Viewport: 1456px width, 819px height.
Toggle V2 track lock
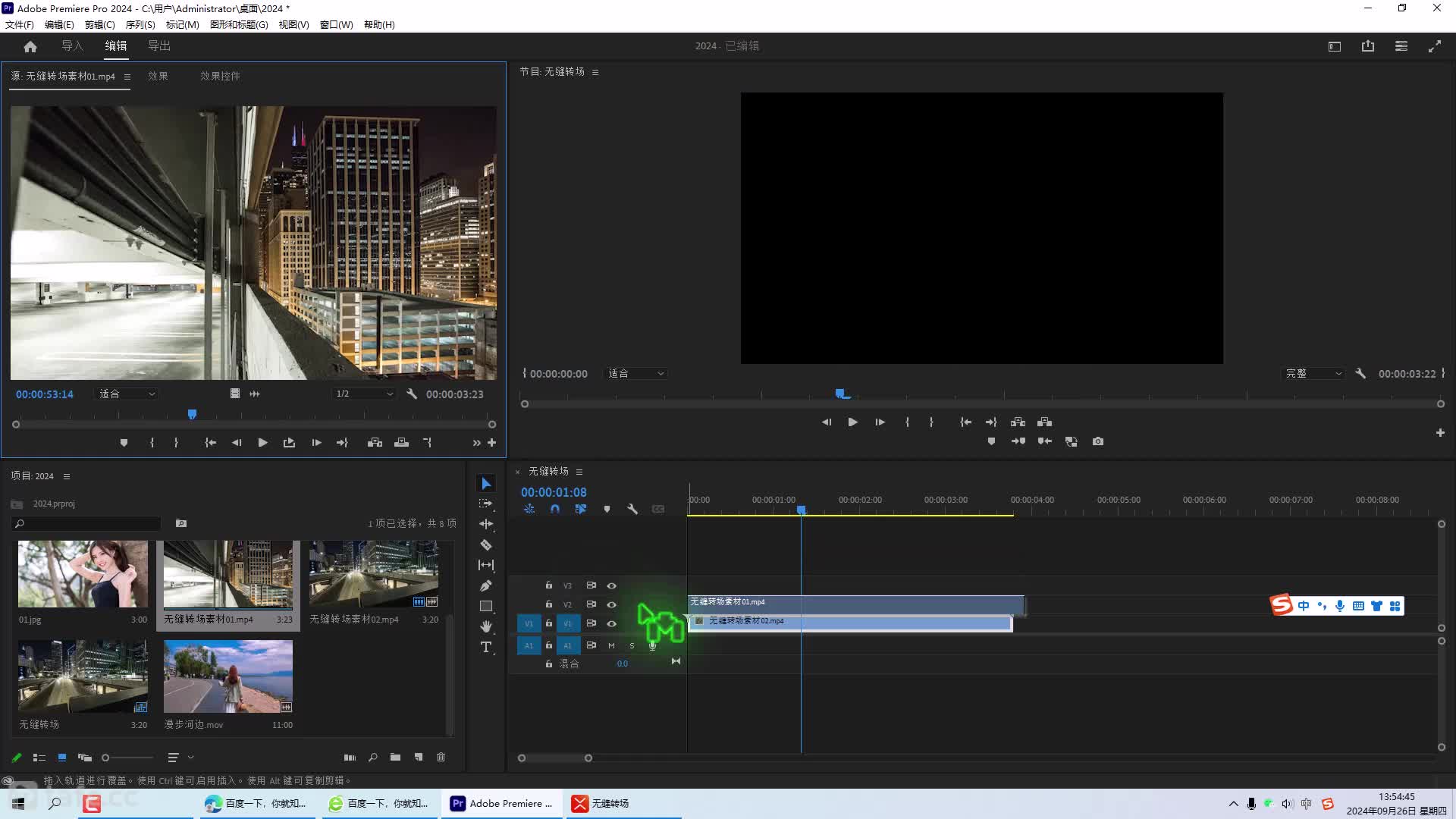tap(549, 604)
